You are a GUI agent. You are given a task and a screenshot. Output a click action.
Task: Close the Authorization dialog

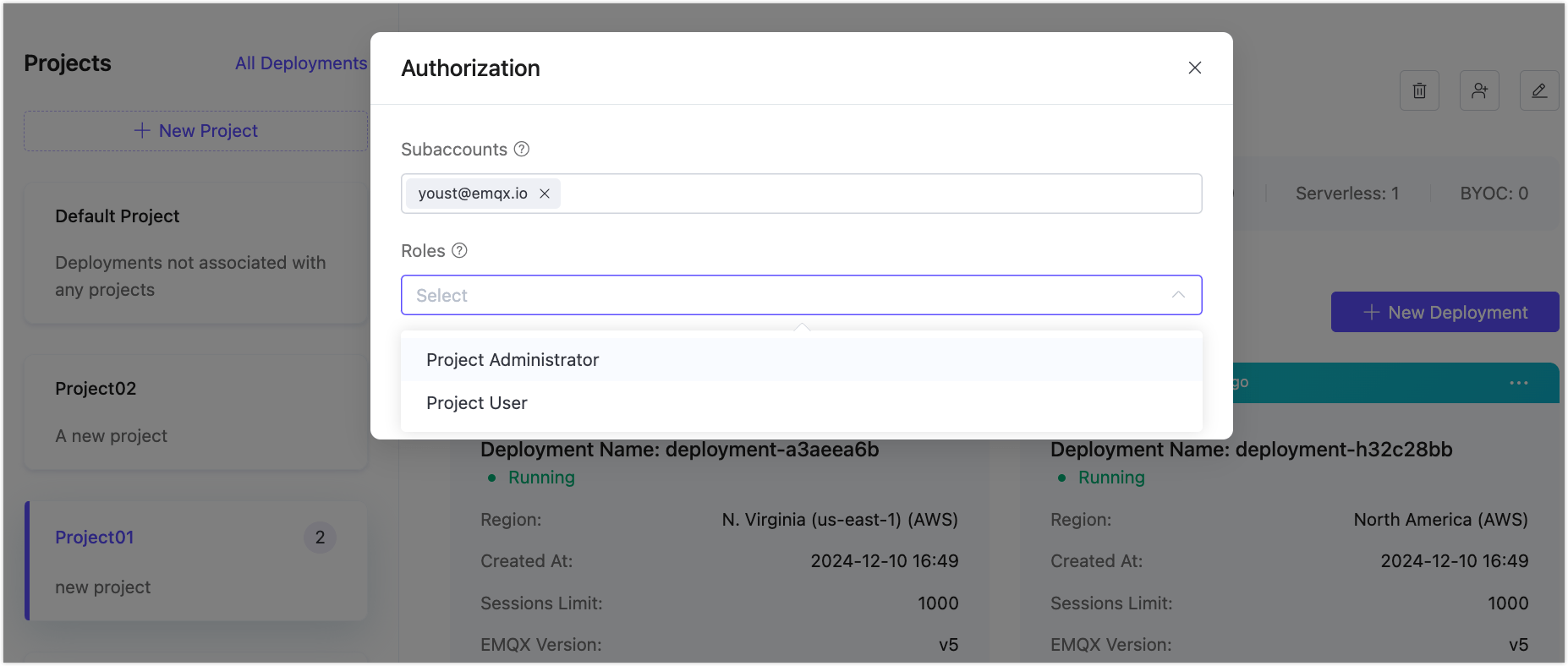(x=1194, y=68)
